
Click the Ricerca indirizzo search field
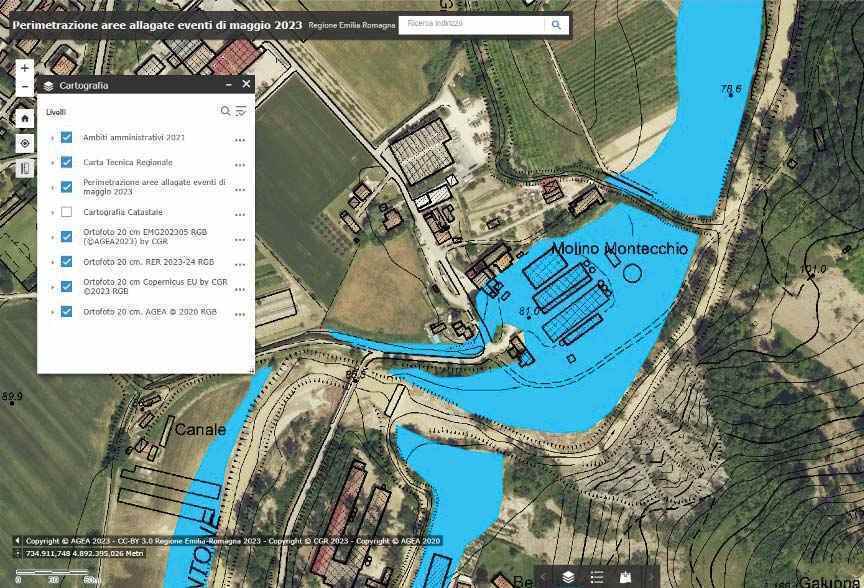472,24
